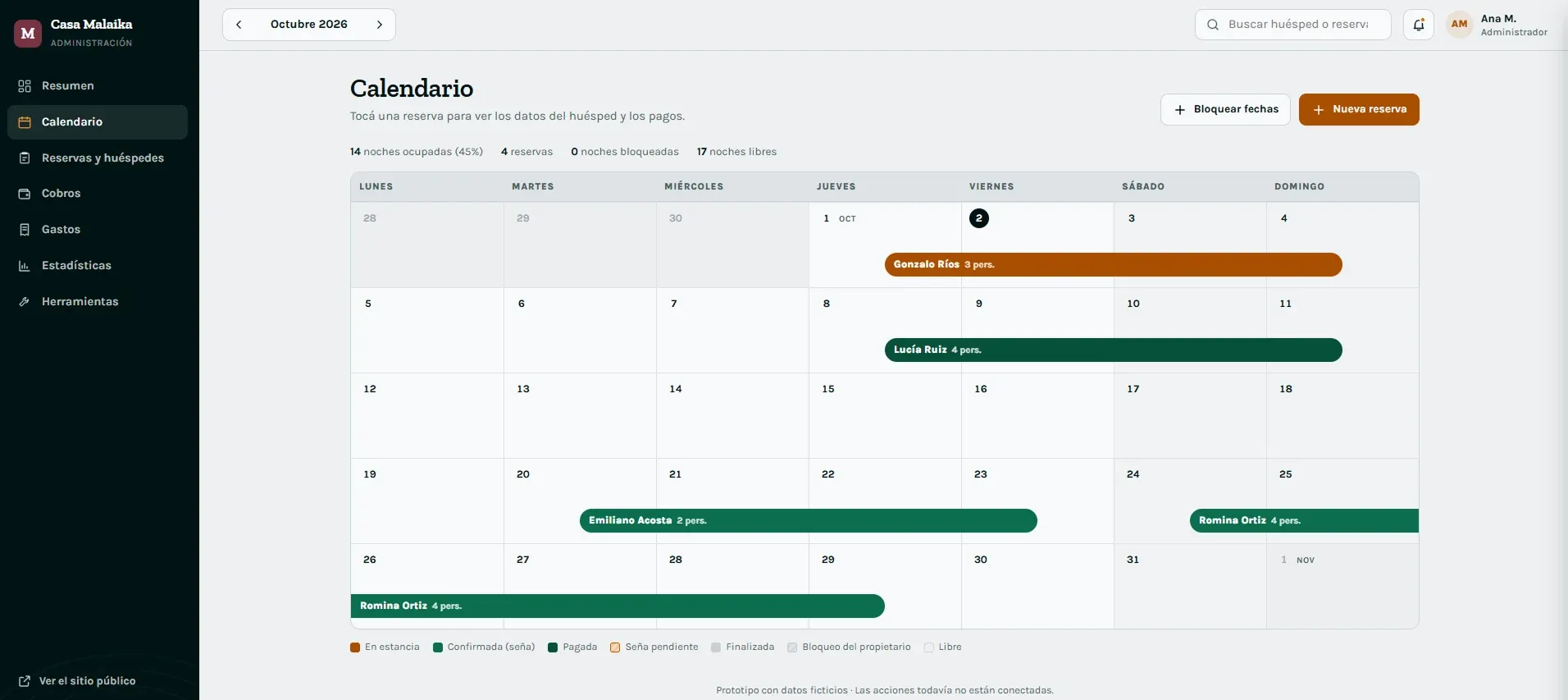
Task: Focus the Buscar huésped o reserva field
Action: pos(1293,25)
